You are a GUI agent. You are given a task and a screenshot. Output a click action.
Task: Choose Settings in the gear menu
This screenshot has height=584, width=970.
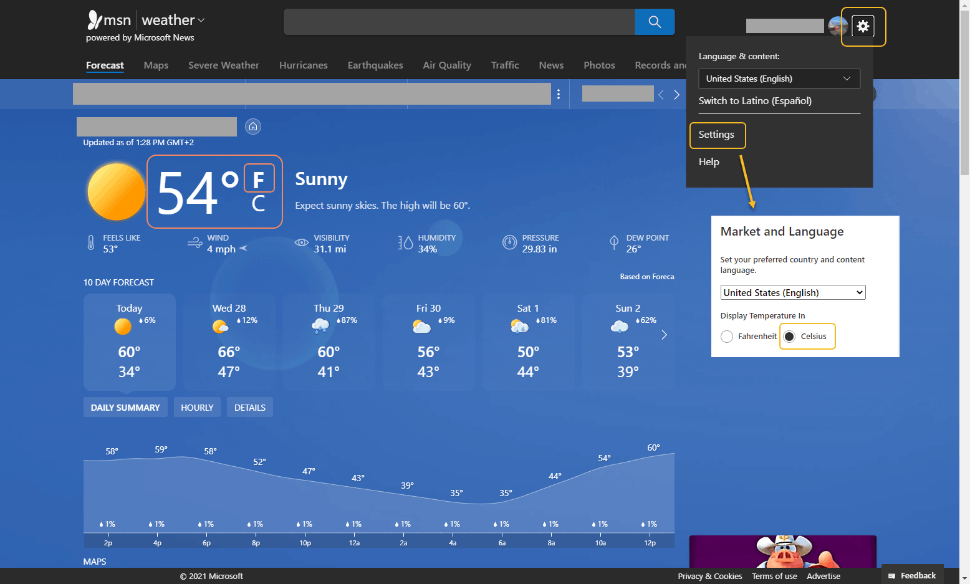[x=716, y=135]
